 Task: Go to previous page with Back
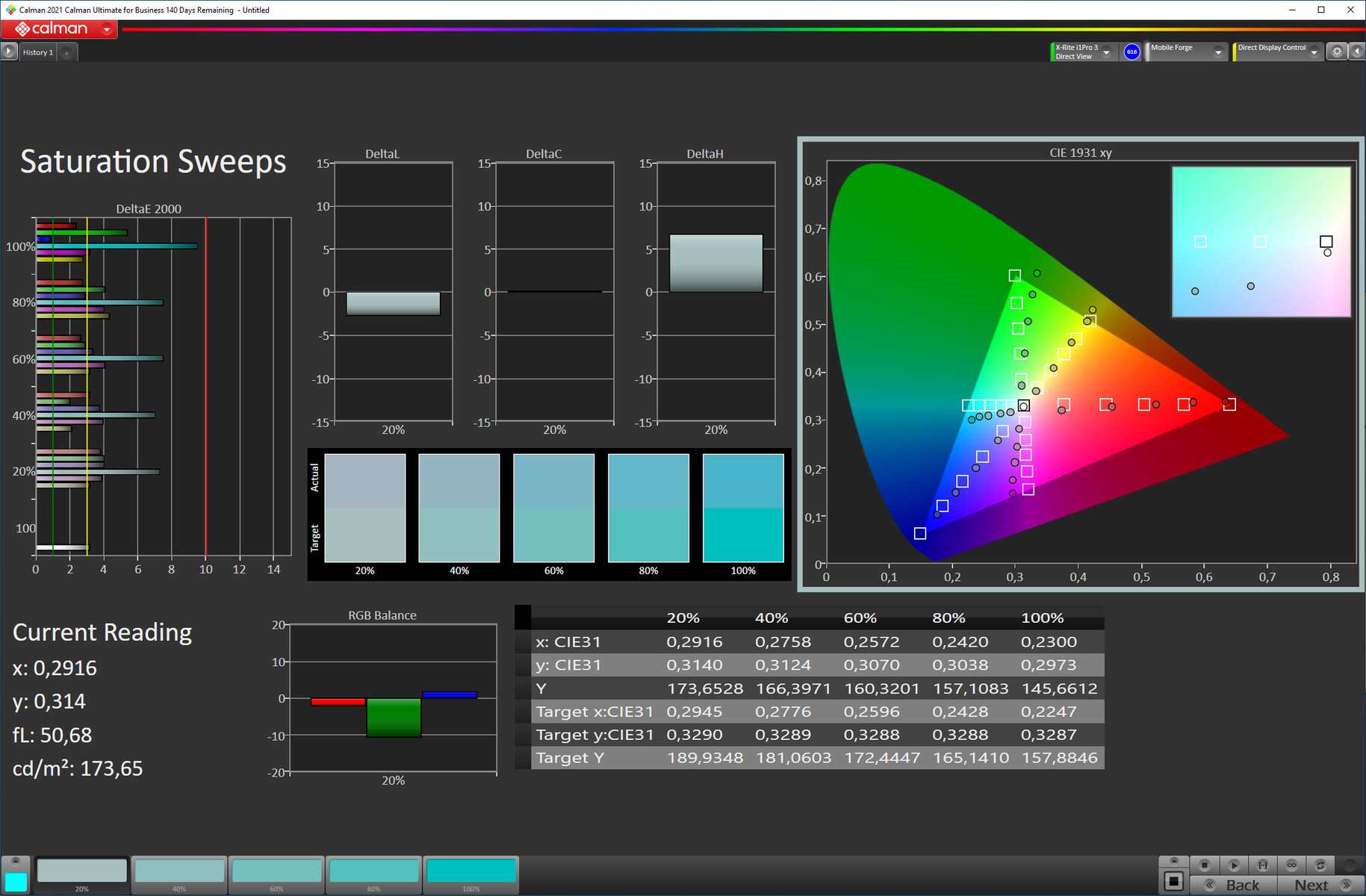point(1233,885)
